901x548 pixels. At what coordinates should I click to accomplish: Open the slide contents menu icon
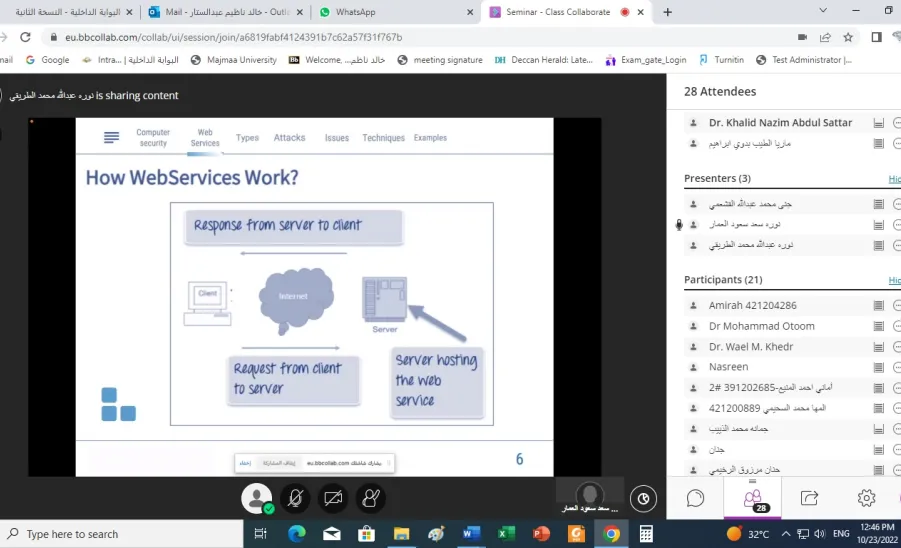coord(111,137)
